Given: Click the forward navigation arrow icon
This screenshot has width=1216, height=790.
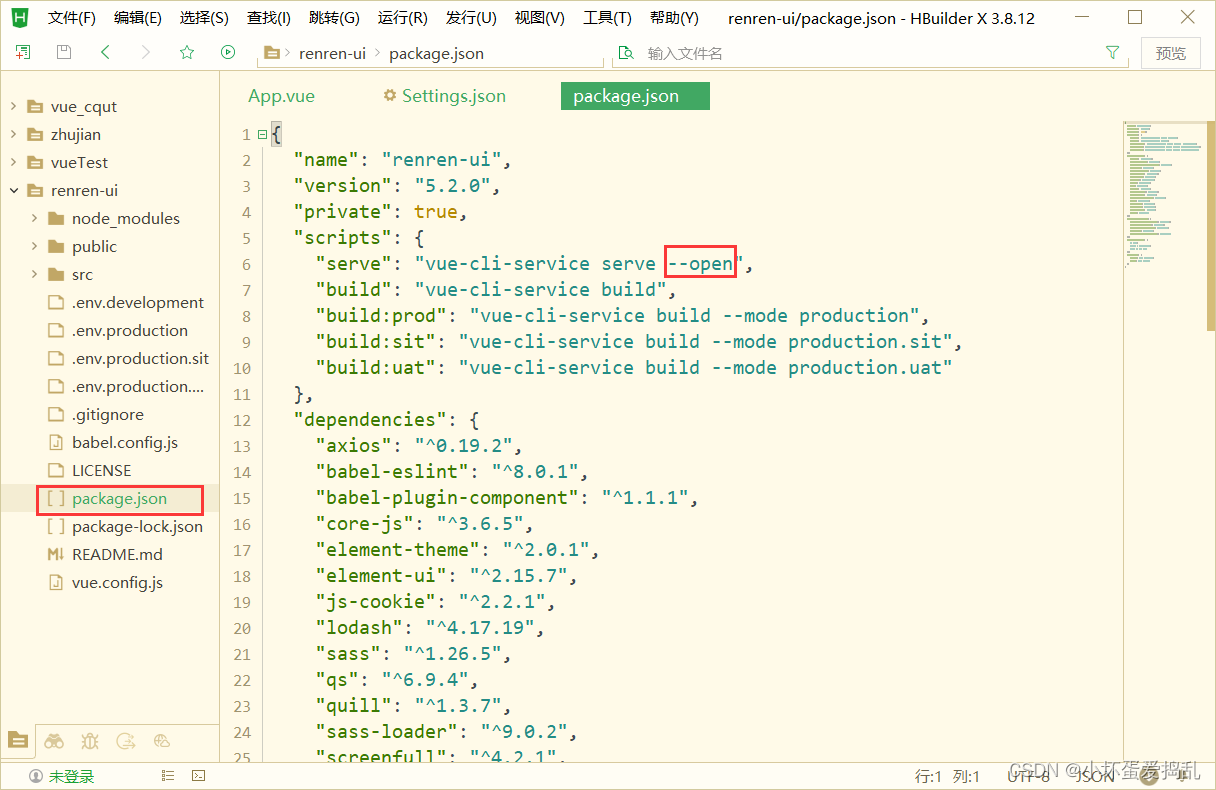Looking at the screenshot, I should (x=146, y=52).
